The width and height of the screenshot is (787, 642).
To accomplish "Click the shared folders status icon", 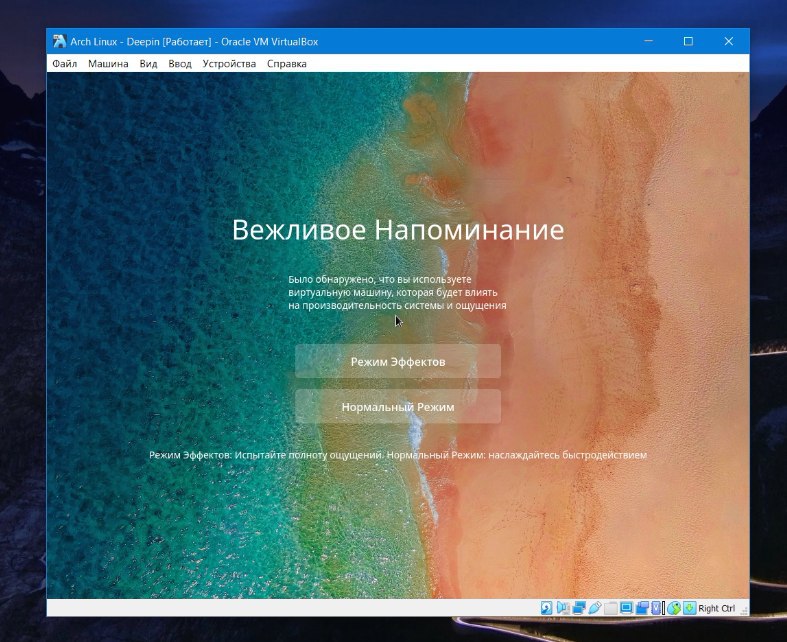I will coord(611,608).
